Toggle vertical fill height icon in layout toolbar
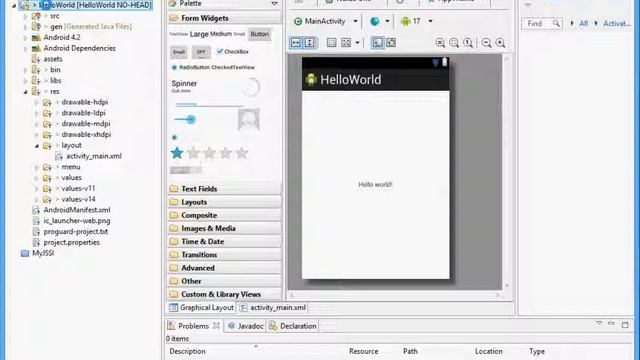 point(310,42)
